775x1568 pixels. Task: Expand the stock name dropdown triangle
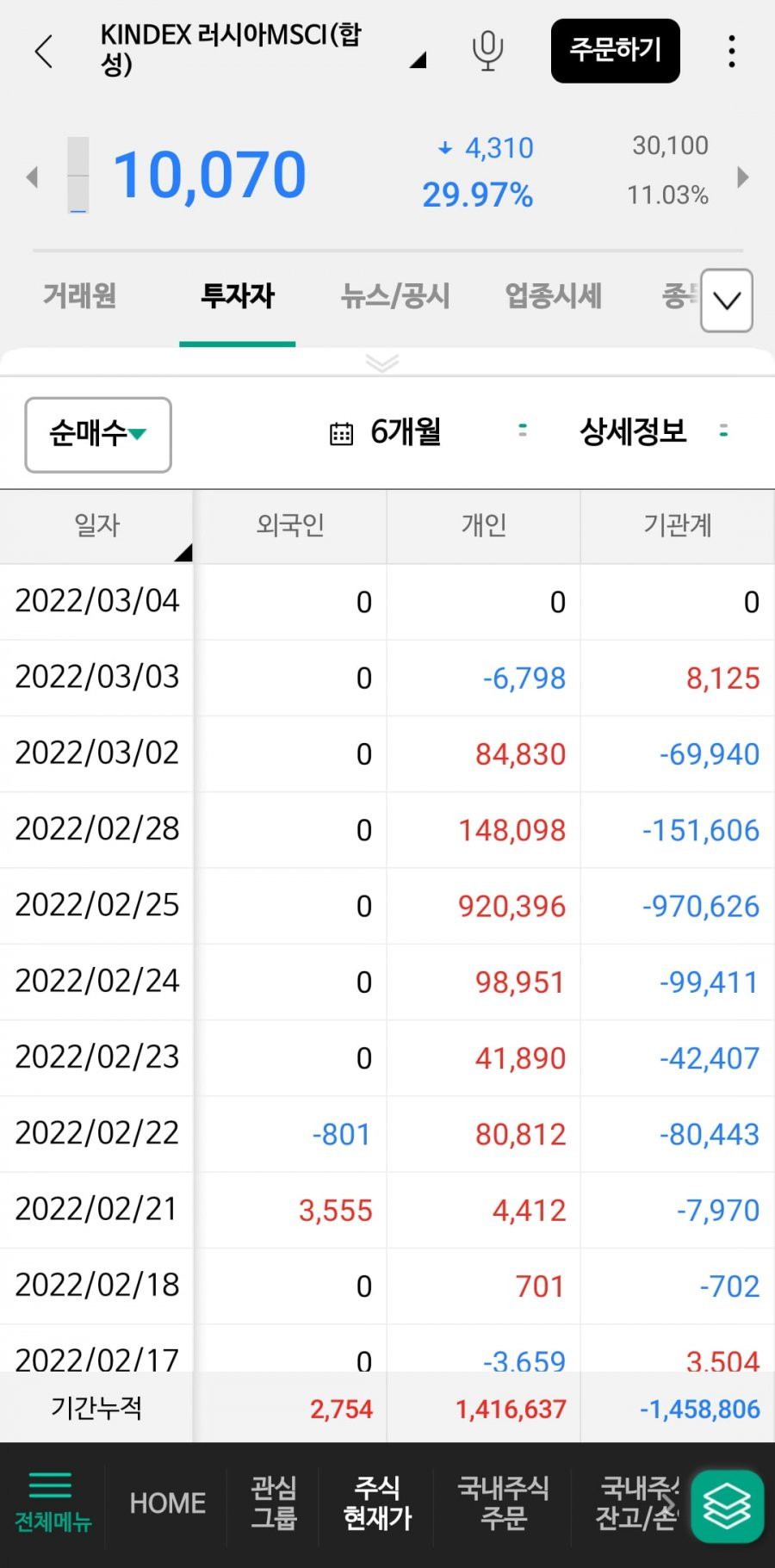click(x=418, y=60)
